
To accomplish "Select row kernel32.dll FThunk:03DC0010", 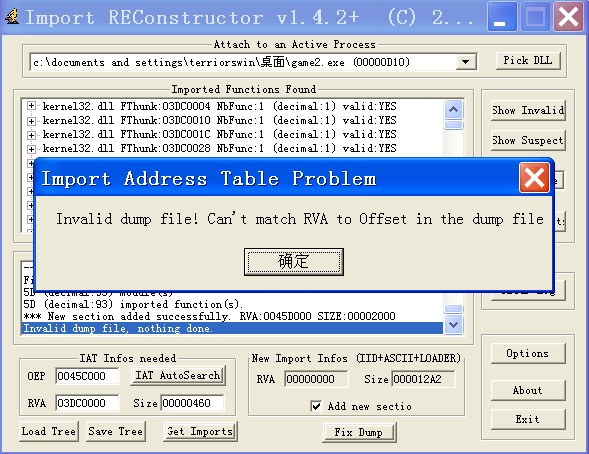I will click(219, 121).
